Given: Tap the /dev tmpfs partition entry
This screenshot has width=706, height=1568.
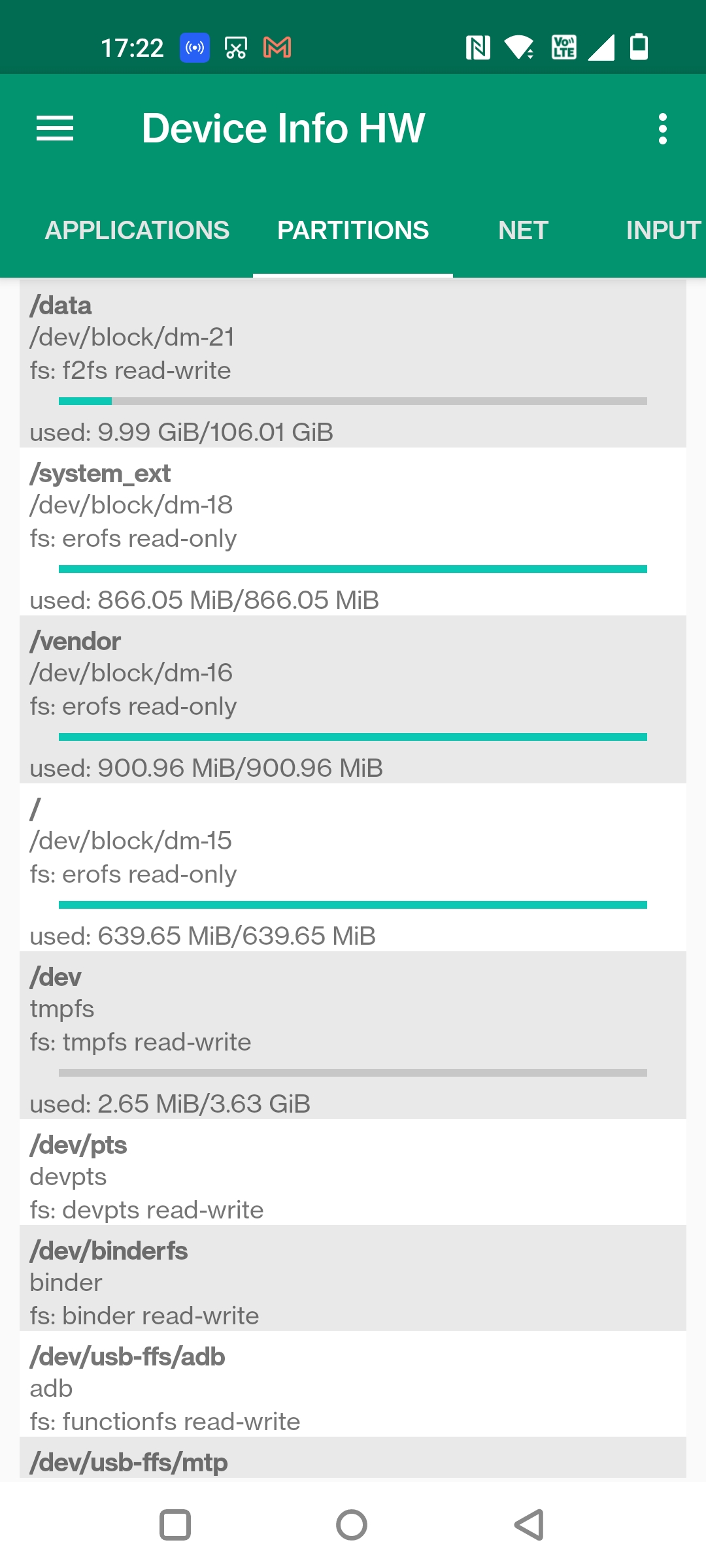Looking at the screenshot, I should coord(353,1035).
